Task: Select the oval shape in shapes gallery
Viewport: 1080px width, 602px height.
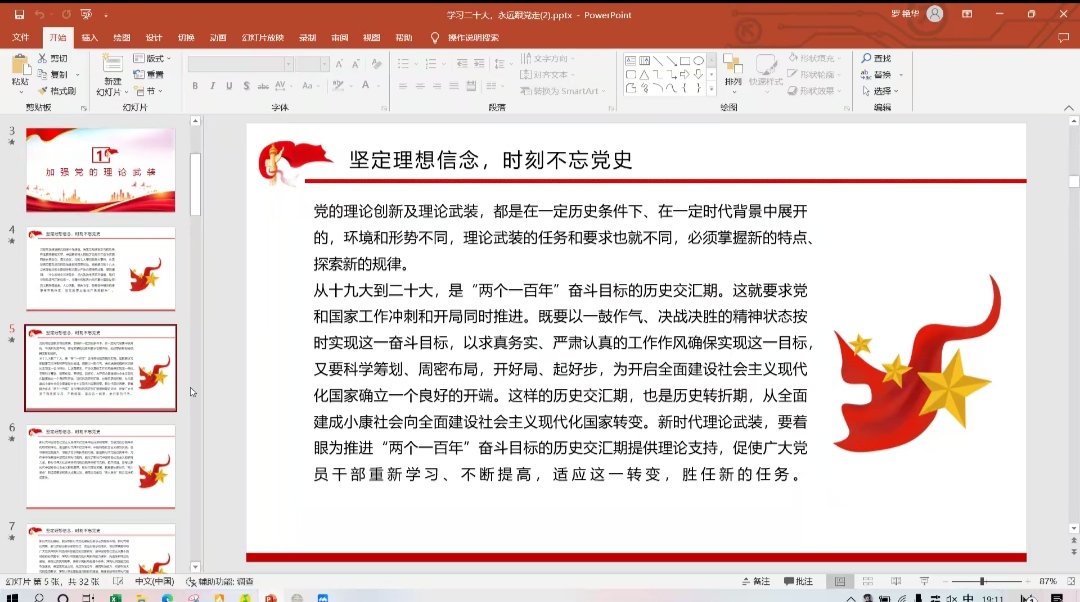Action: coord(699,61)
